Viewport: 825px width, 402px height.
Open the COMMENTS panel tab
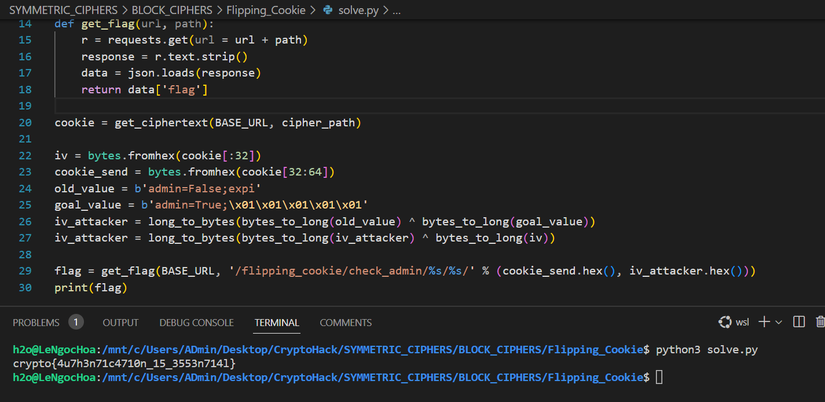346,323
